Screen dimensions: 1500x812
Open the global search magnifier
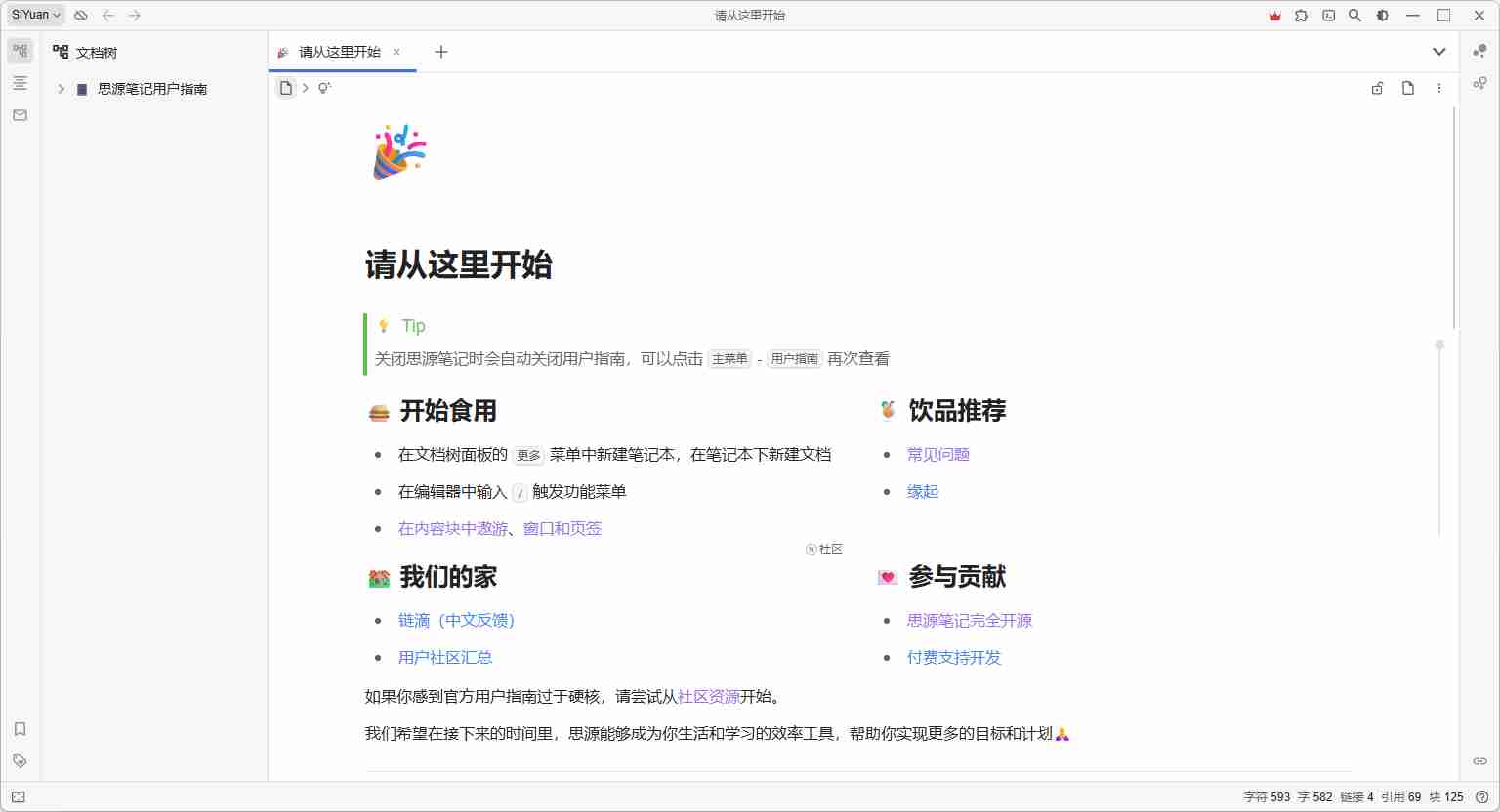1354,16
